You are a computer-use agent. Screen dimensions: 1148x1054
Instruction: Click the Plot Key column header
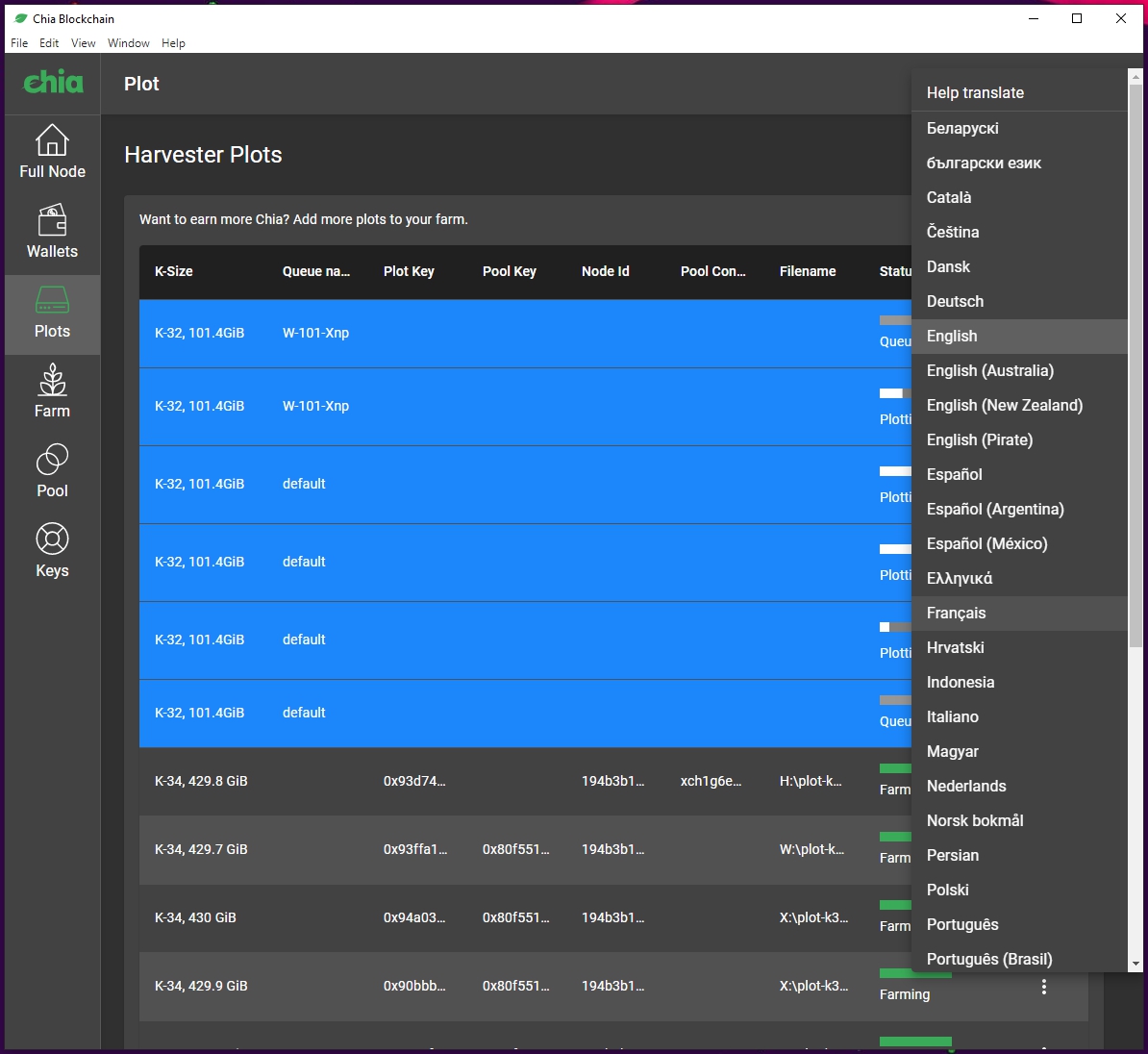click(x=409, y=271)
